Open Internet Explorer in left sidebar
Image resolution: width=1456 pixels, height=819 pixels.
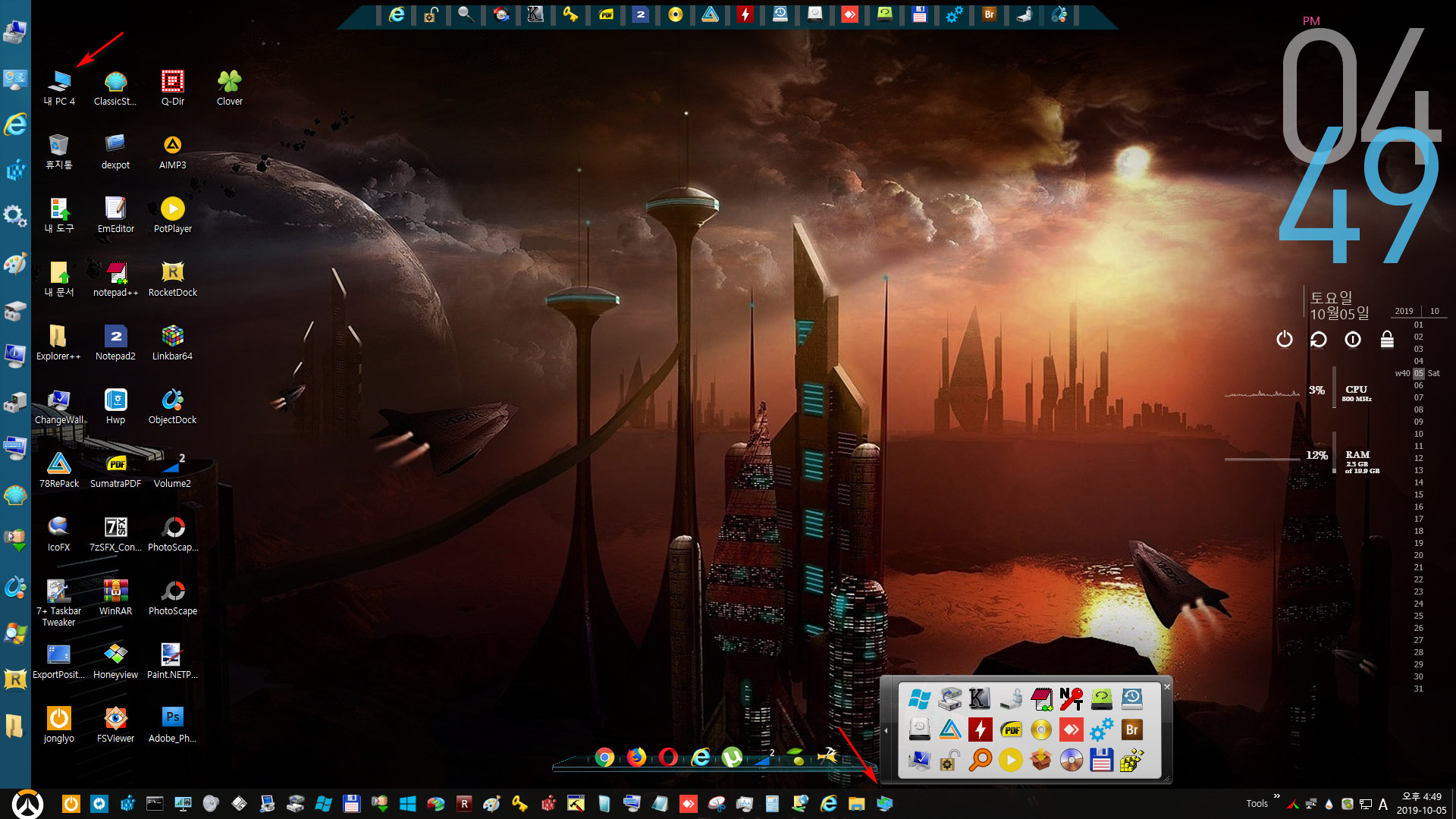point(15,124)
